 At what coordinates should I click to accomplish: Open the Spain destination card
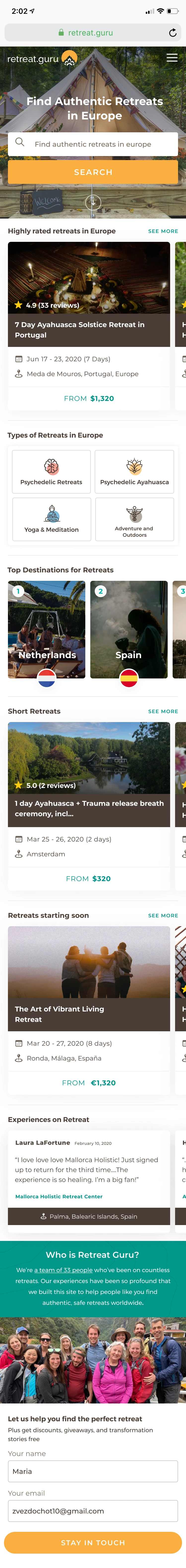(x=129, y=630)
